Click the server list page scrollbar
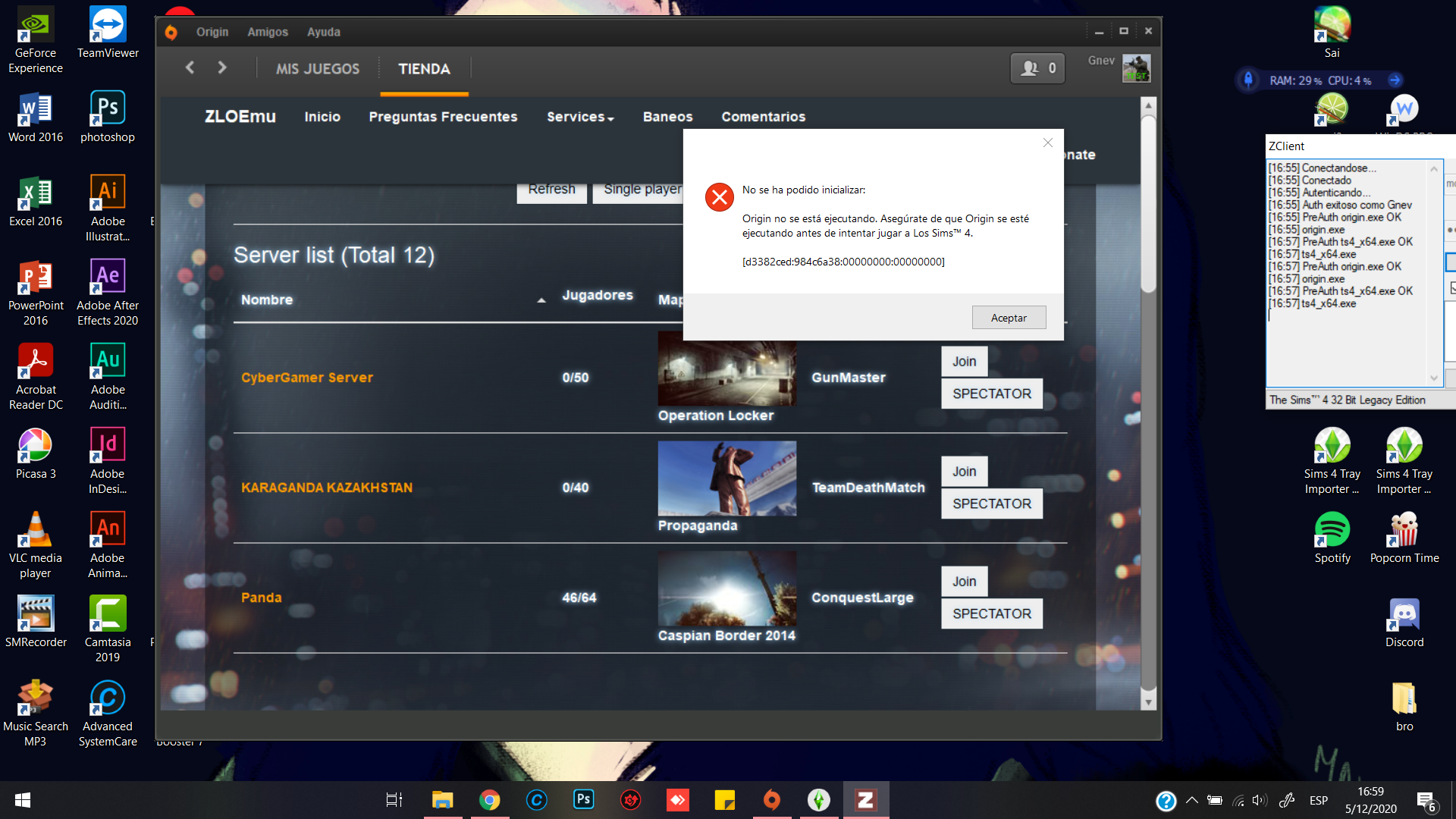The width and height of the screenshot is (1456, 819). click(x=1148, y=205)
